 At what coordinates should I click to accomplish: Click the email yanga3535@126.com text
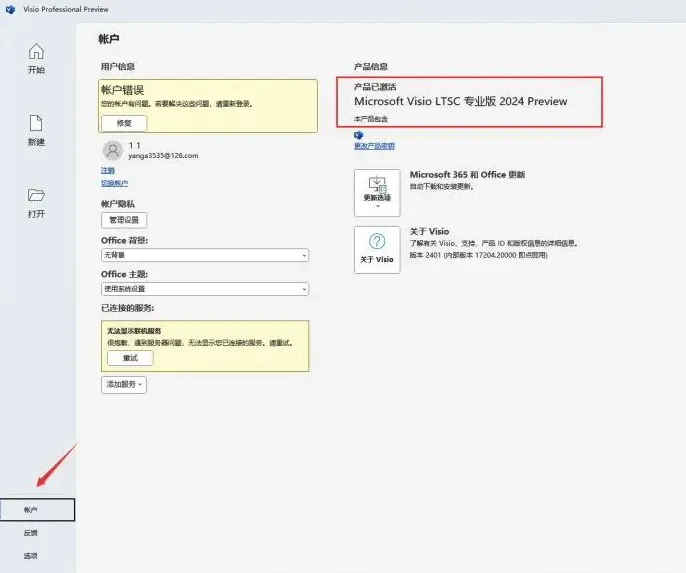(163, 156)
